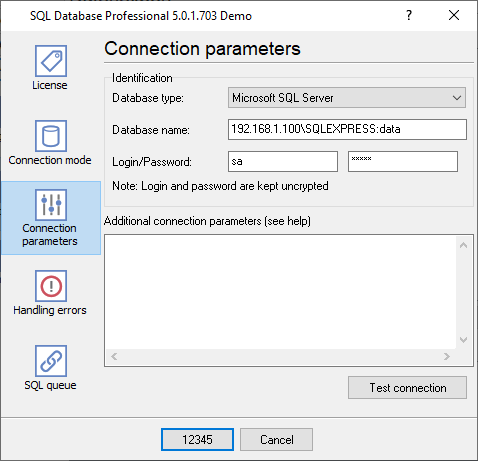Click the uncrypted password note text
The image size is (478, 461).
(220, 186)
